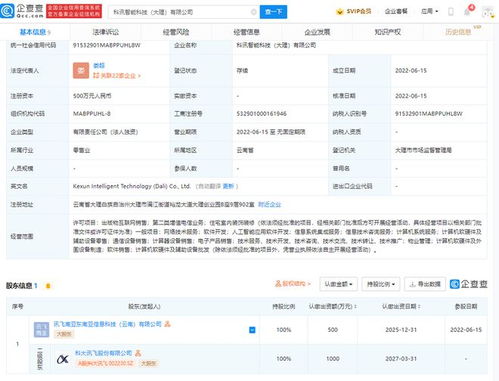Switch to the 经营信息 tab
The height and width of the screenshot is (381, 499).
point(247,32)
